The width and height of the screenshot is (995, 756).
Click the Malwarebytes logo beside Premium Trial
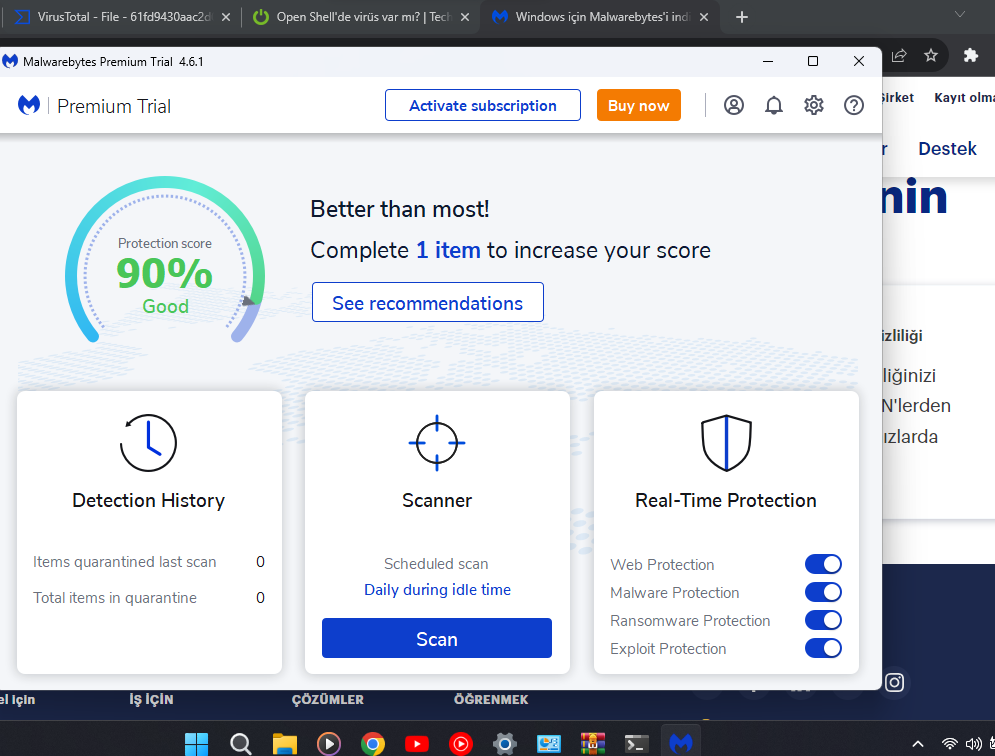point(29,105)
